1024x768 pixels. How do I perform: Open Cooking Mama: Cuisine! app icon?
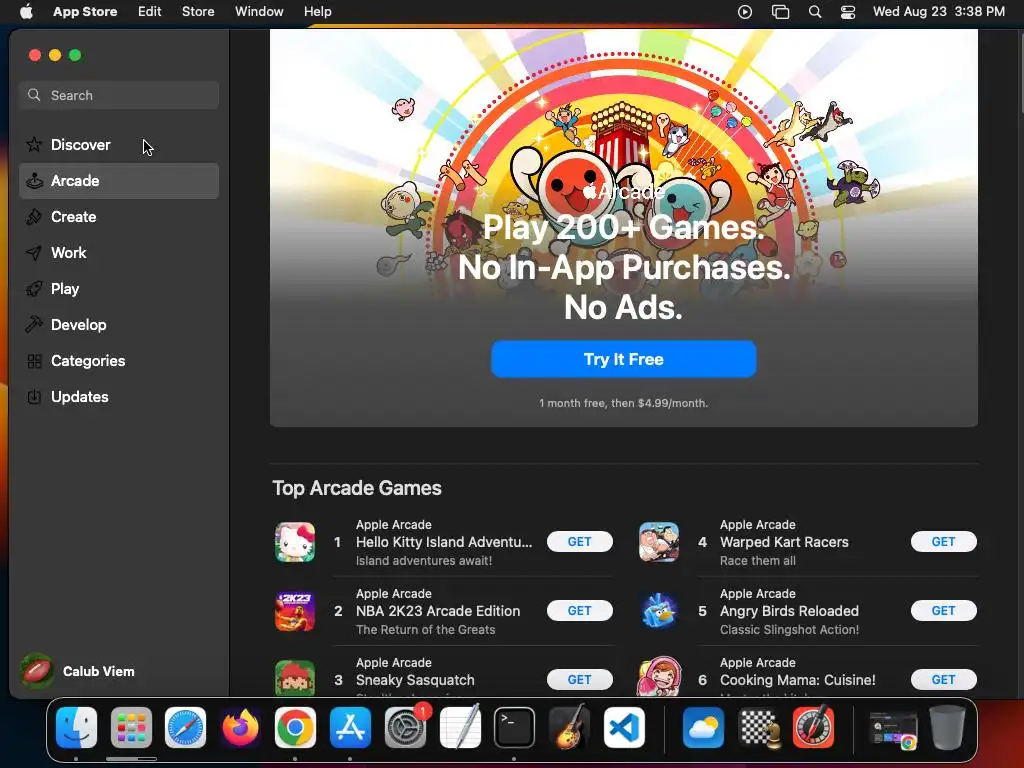coord(659,677)
